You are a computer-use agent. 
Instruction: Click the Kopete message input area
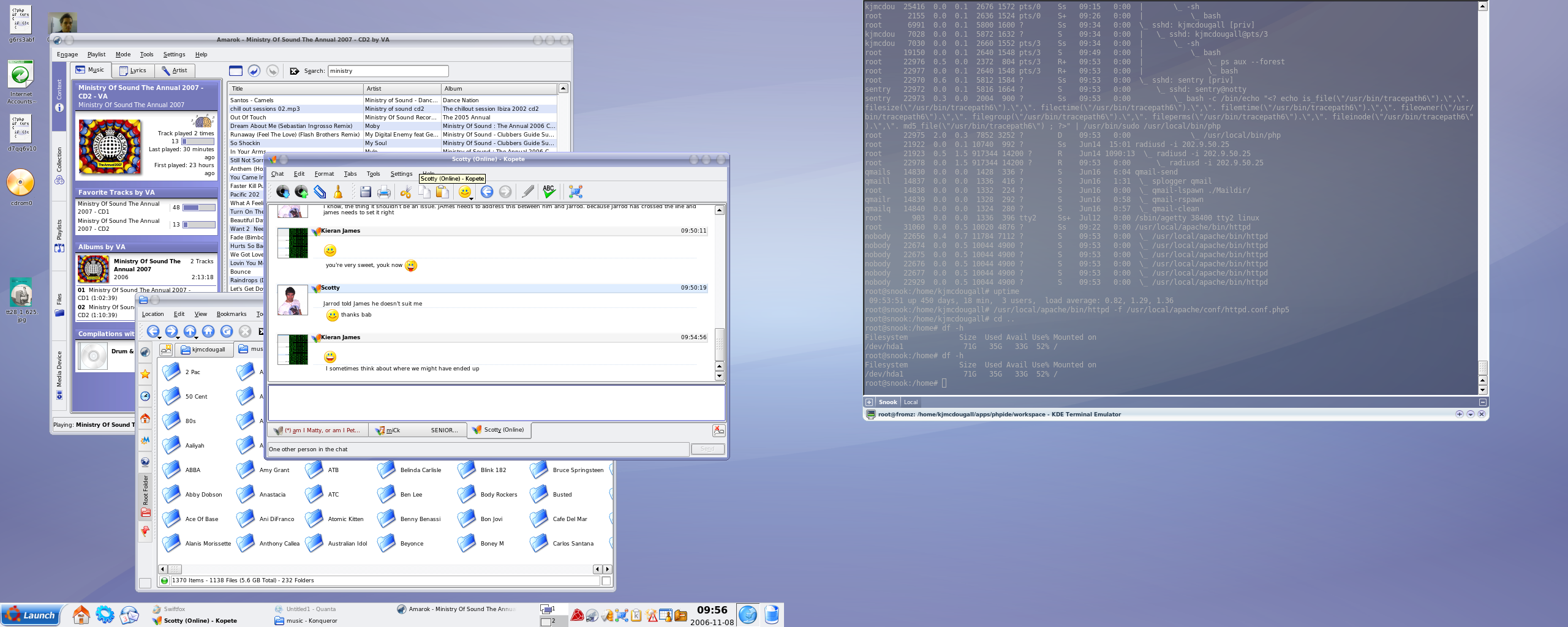[x=496, y=403]
